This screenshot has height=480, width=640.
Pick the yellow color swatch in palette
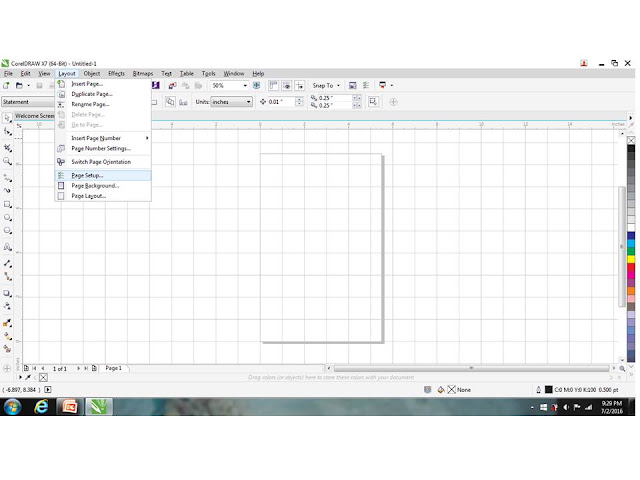pyautogui.click(x=631, y=259)
